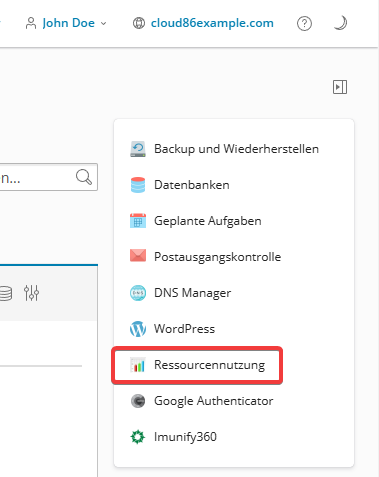This screenshot has height=477, width=379.
Task: Collapse the right sidebar panel
Action: [x=340, y=87]
